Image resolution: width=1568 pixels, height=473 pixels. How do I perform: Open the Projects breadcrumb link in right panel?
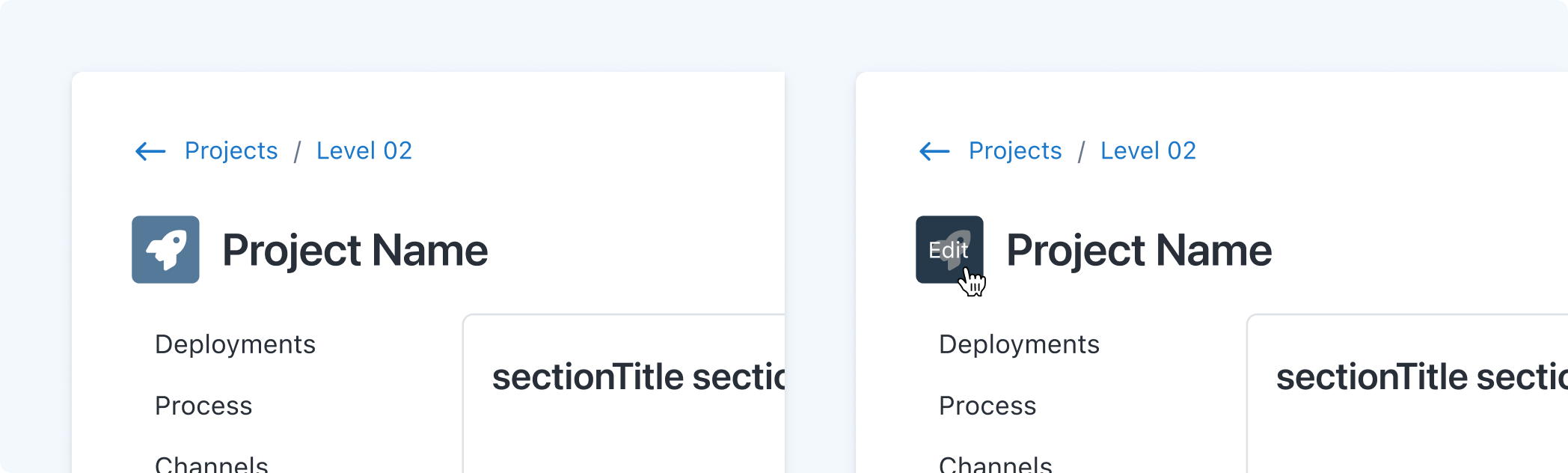tap(1015, 151)
